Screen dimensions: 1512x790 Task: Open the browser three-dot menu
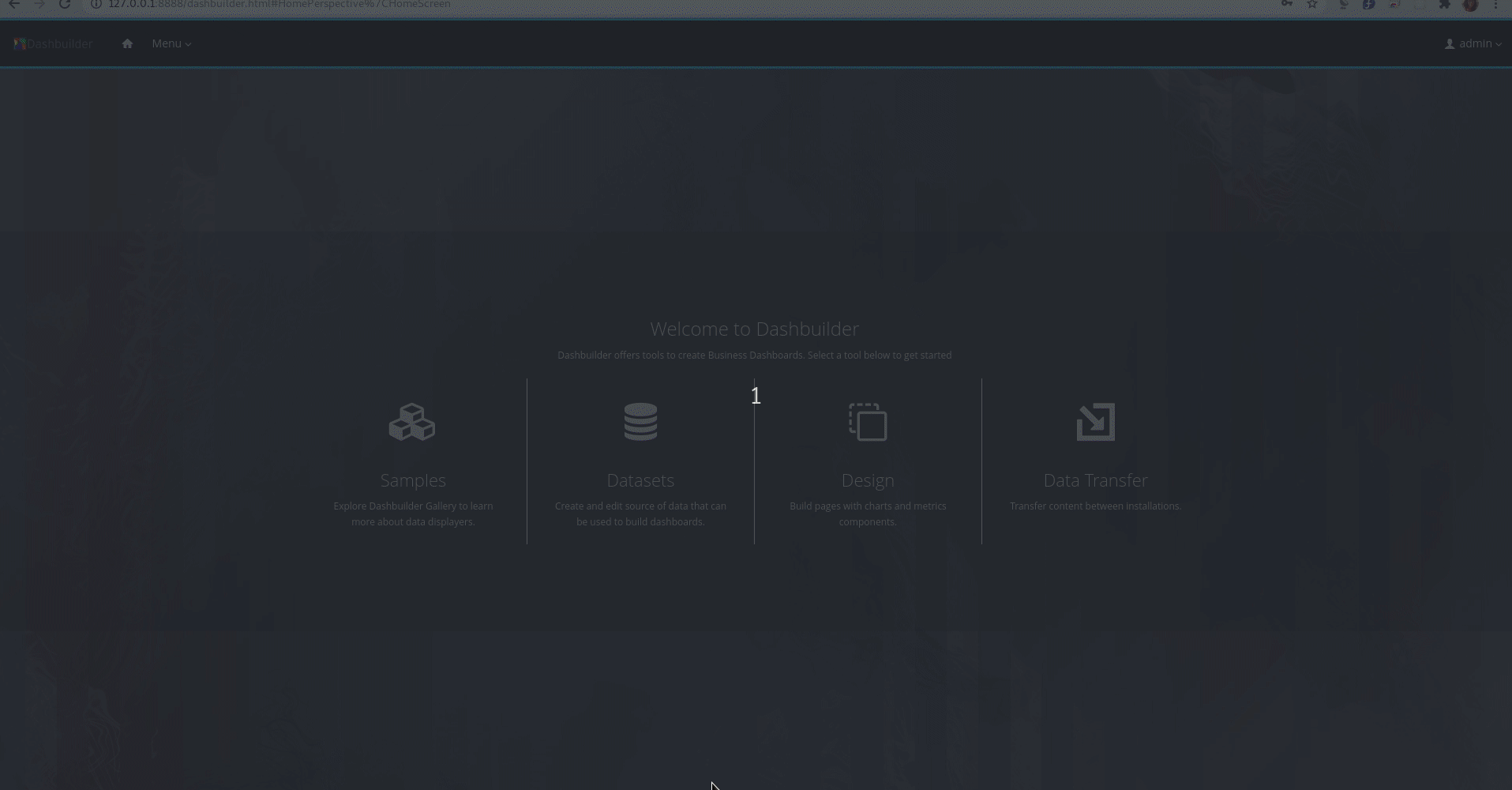pos(1495,4)
